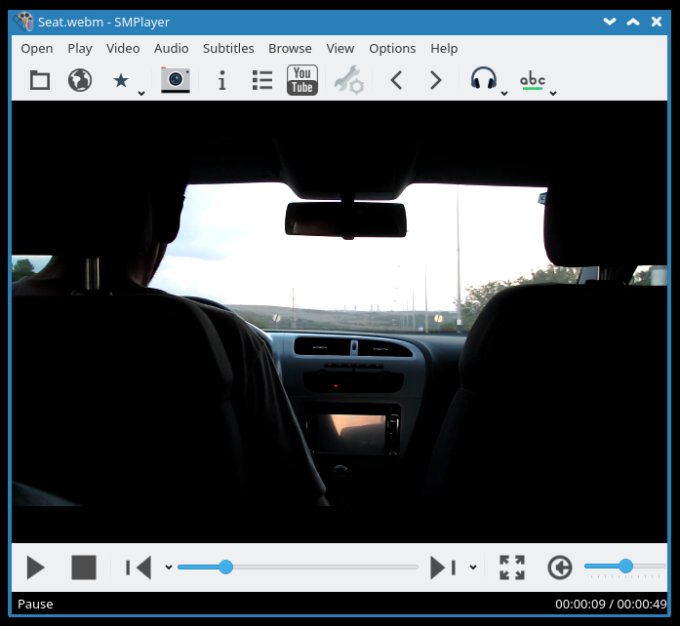Viewport: 680px width, 626px height.
Task: Expand the favorites star dropdown arrow
Action: pyautogui.click(x=141, y=93)
